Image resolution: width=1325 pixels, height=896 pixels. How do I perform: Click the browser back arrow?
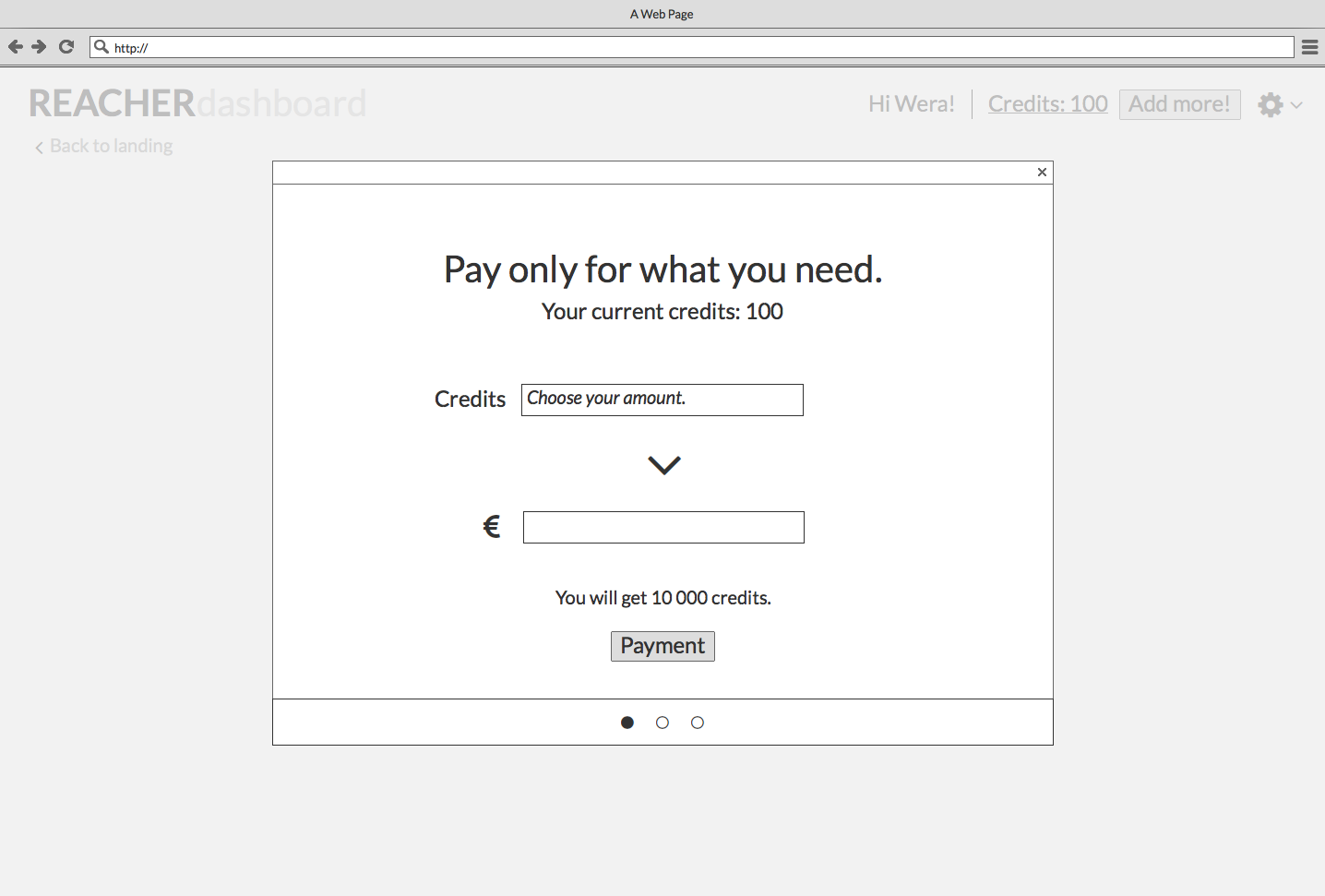tap(15, 46)
